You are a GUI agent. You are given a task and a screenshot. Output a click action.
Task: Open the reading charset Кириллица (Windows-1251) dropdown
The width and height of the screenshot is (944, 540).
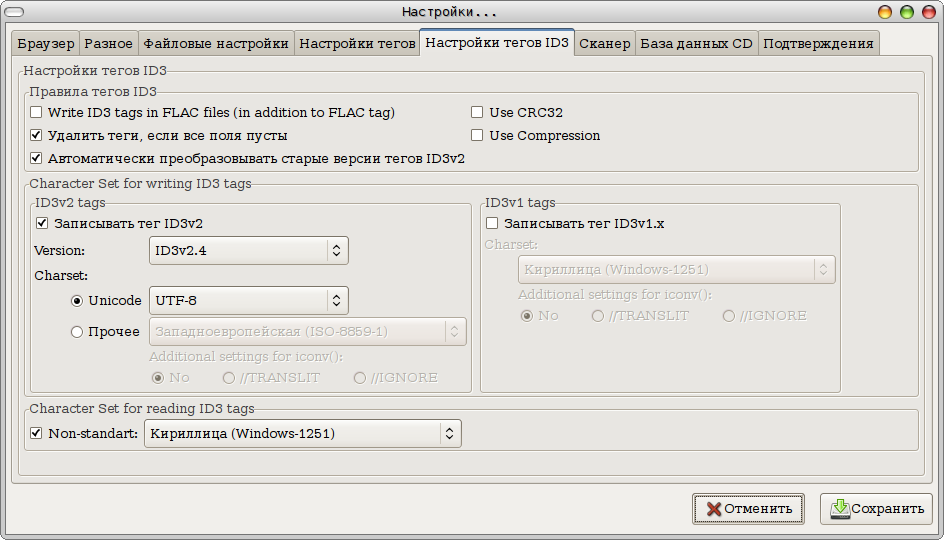pyautogui.click(x=303, y=433)
